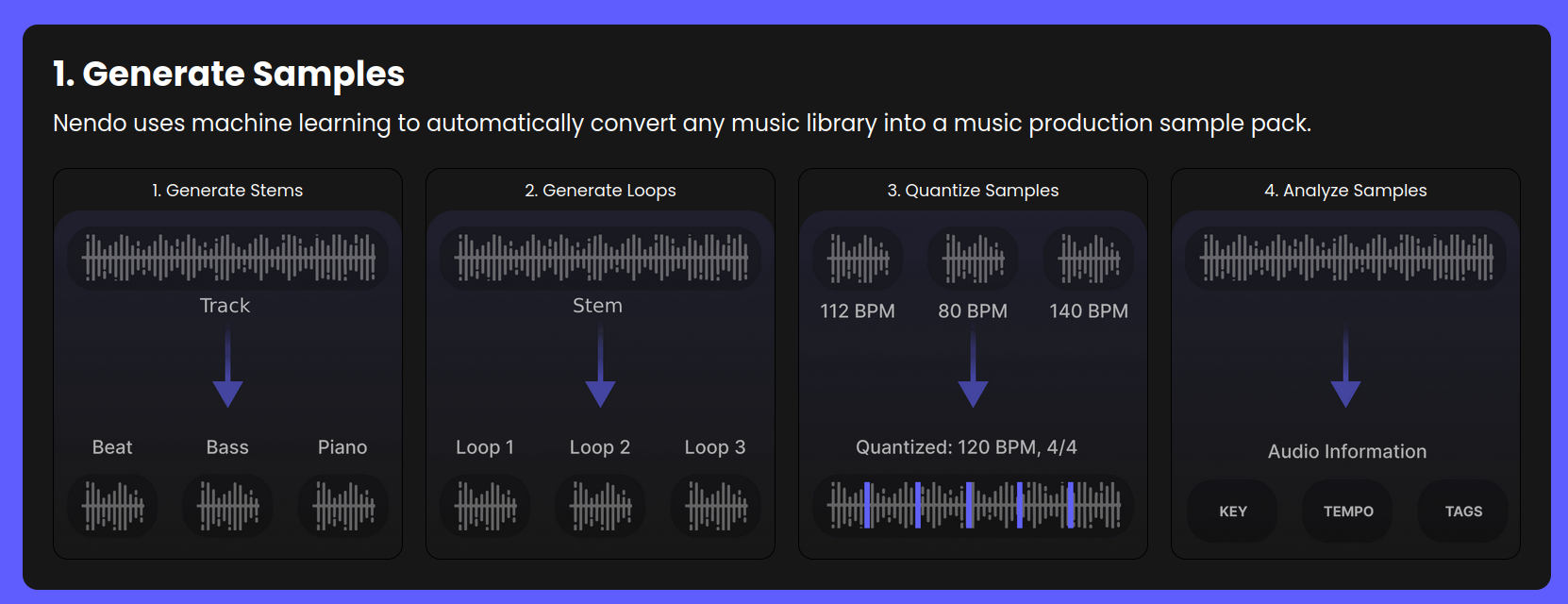Click 'Quantized: 120 BPM, 4/4' text
This screenshot has width=1568, height=604.
coord(966,447)
